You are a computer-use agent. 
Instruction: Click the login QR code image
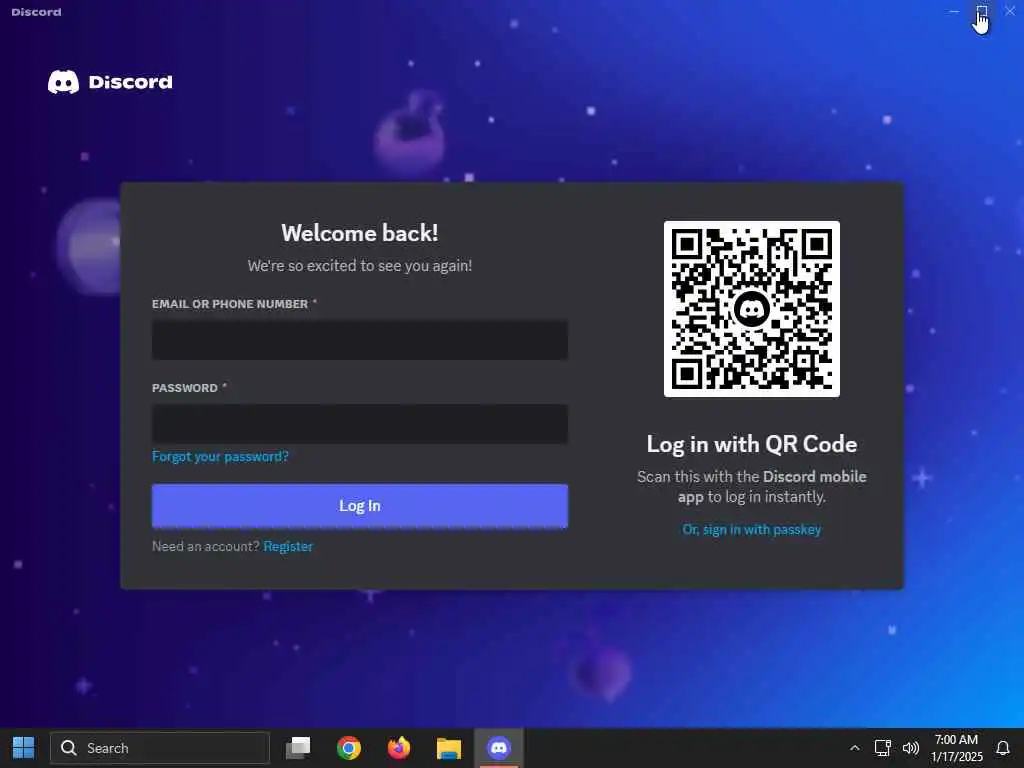752,309
